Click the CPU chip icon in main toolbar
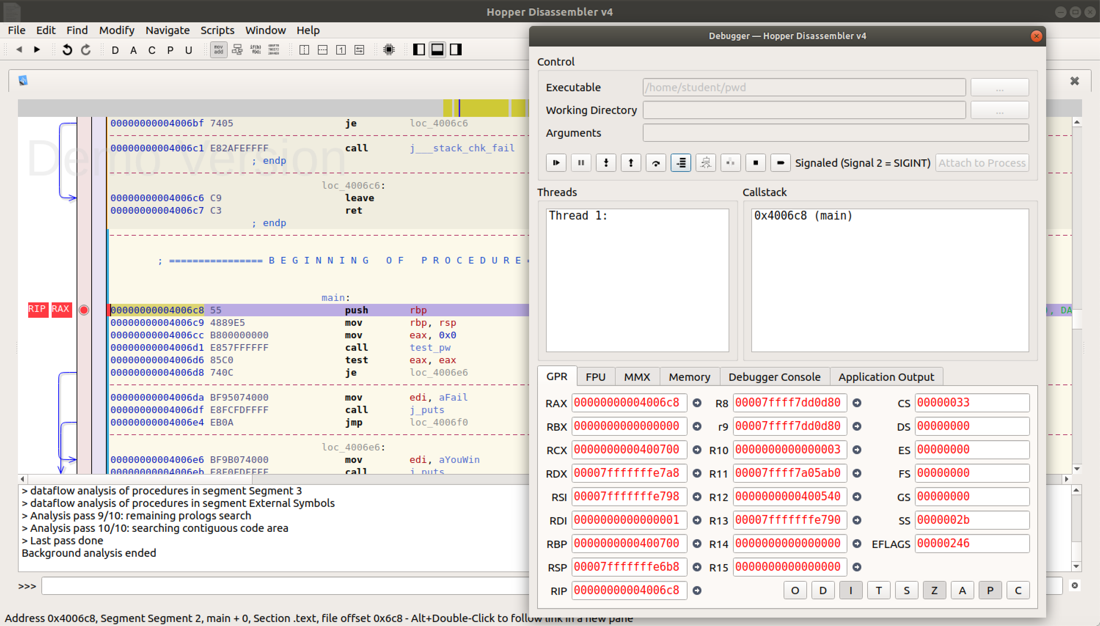The width and height of the screenshot is (1100, 626). coord(389,50)
